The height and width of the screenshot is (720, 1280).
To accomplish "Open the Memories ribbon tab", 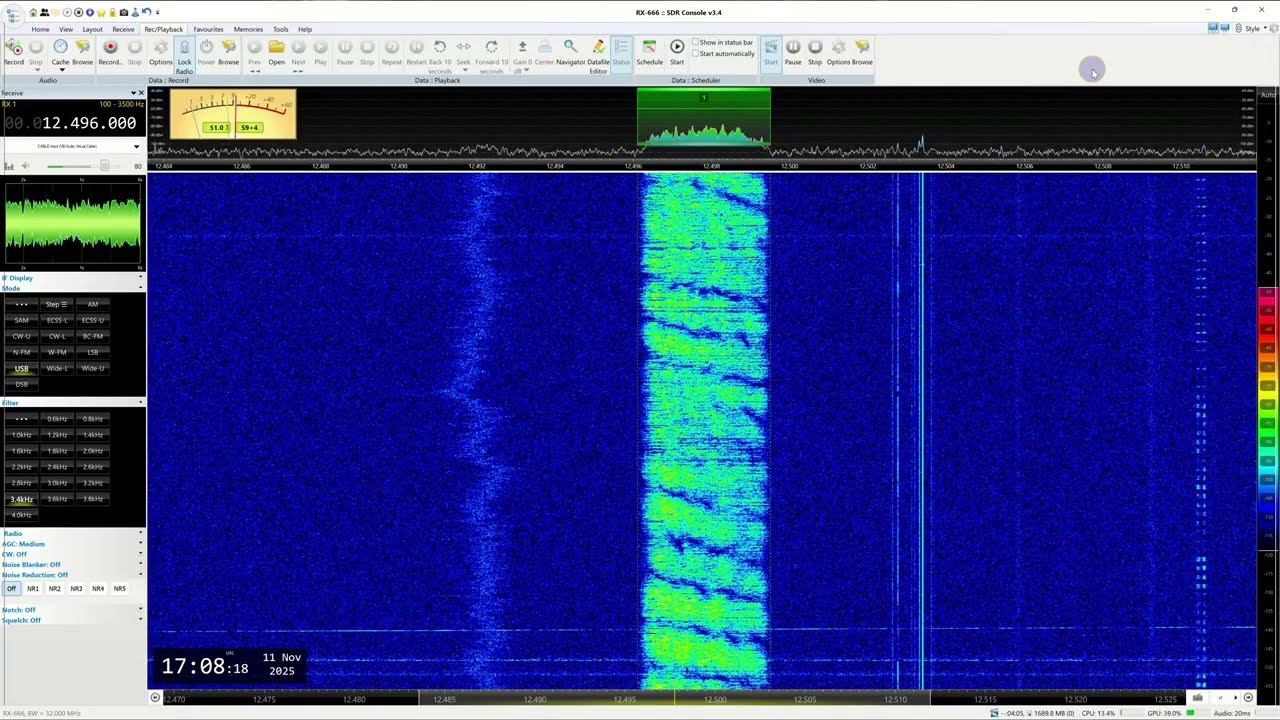I will coord(248,29).
